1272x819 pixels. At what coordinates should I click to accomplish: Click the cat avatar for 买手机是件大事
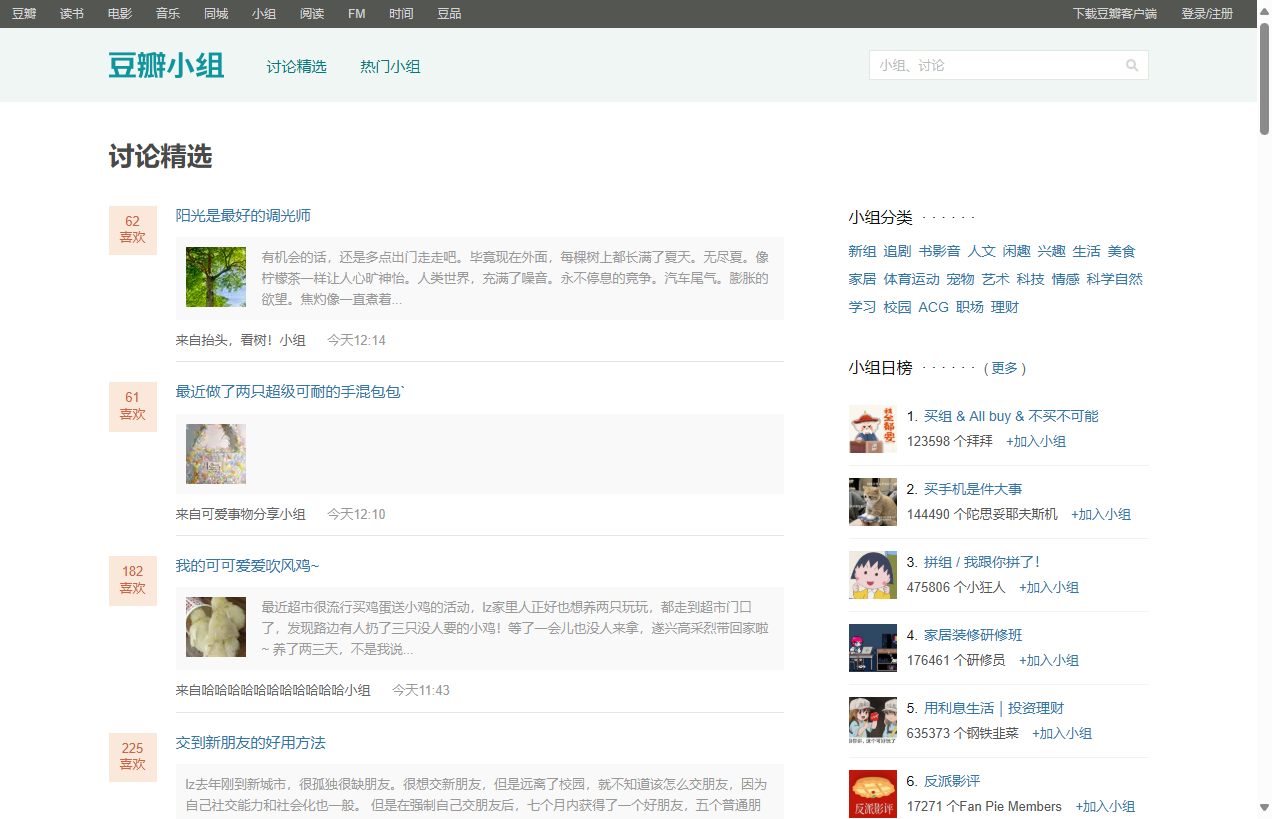point(872,502)
